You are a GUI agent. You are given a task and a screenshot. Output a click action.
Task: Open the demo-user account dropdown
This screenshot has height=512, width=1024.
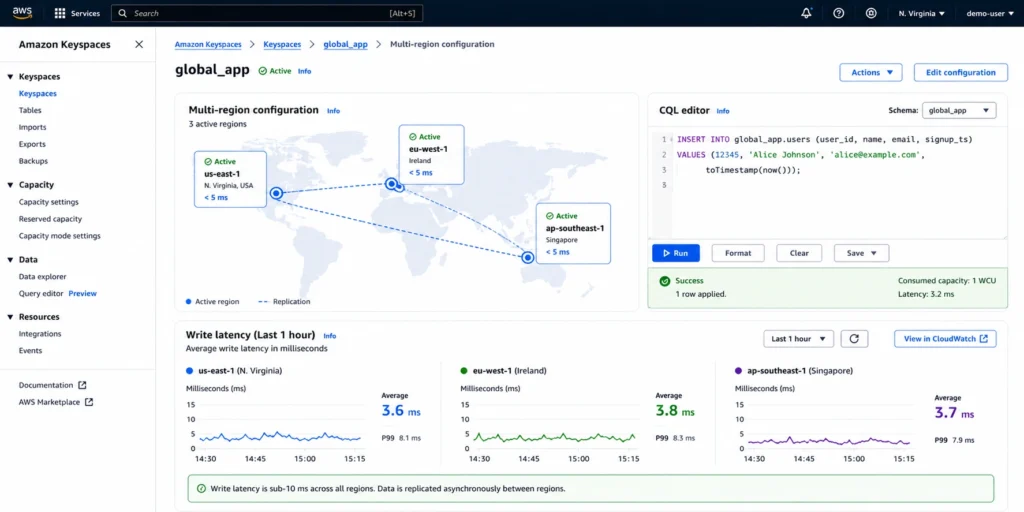(990, 13)
